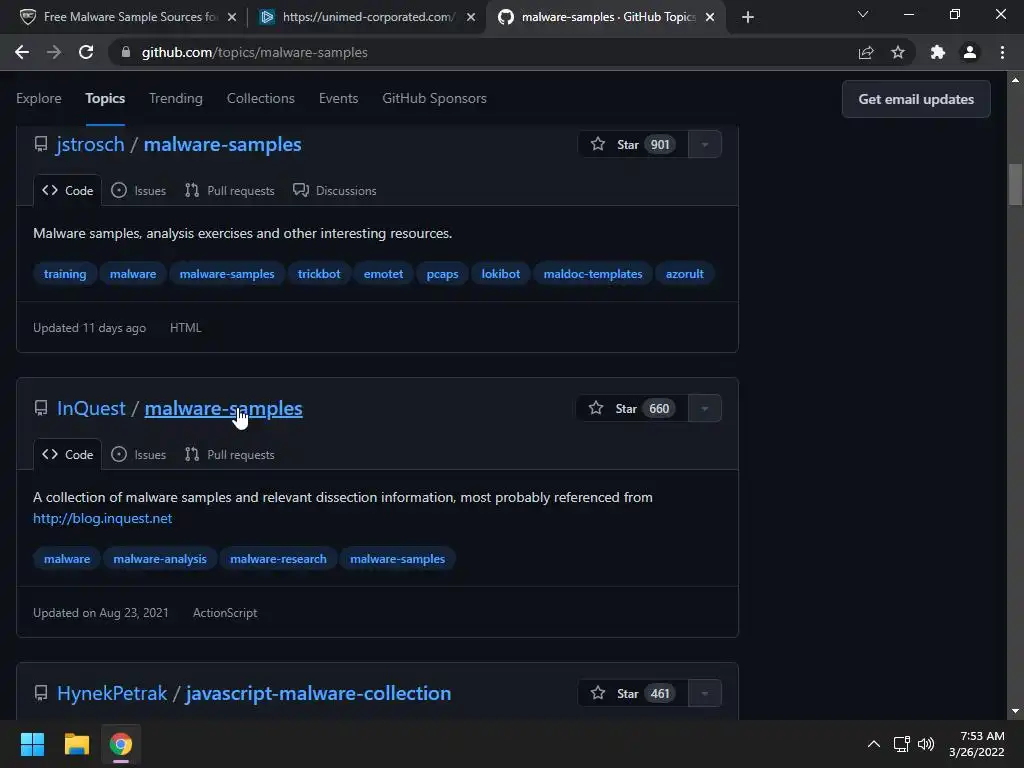Select the maldoc-templates topic tag
This screenshot has width=1024, height=768.
[593, 274]
